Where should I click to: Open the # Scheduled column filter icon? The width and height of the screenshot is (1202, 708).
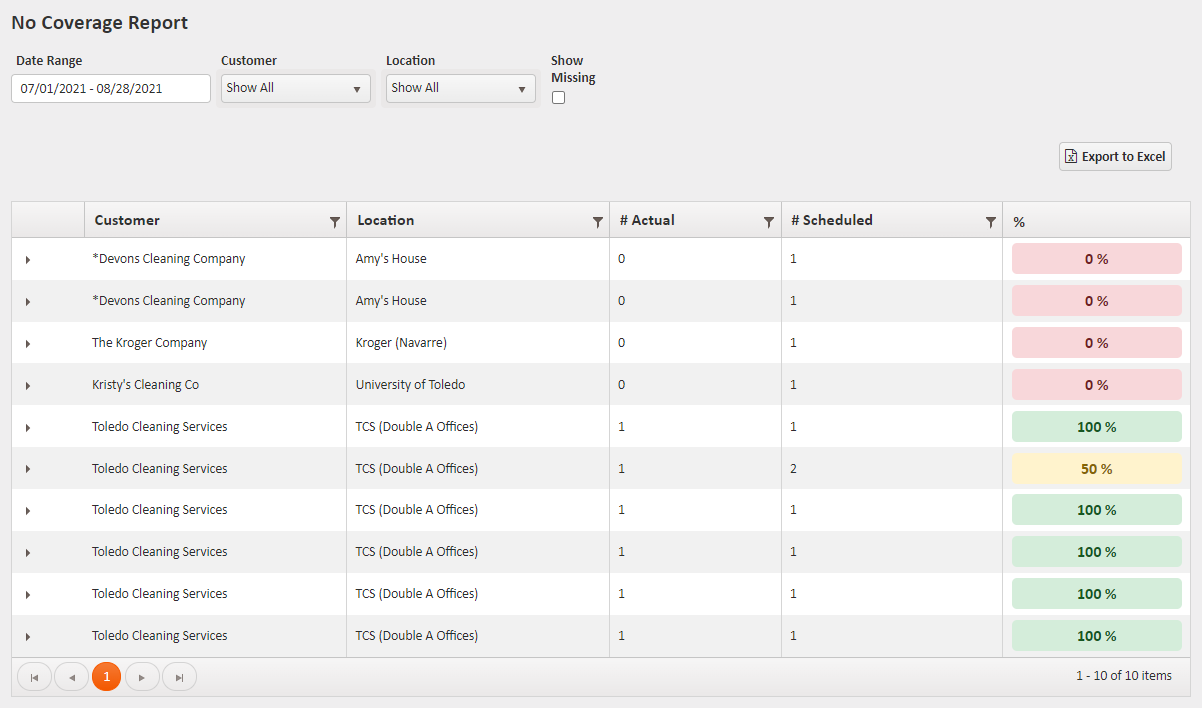pyautogui.click(x=991, y=222)
